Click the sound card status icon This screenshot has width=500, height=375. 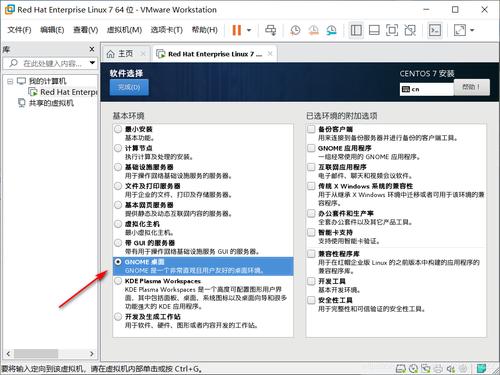pos(451,369)
